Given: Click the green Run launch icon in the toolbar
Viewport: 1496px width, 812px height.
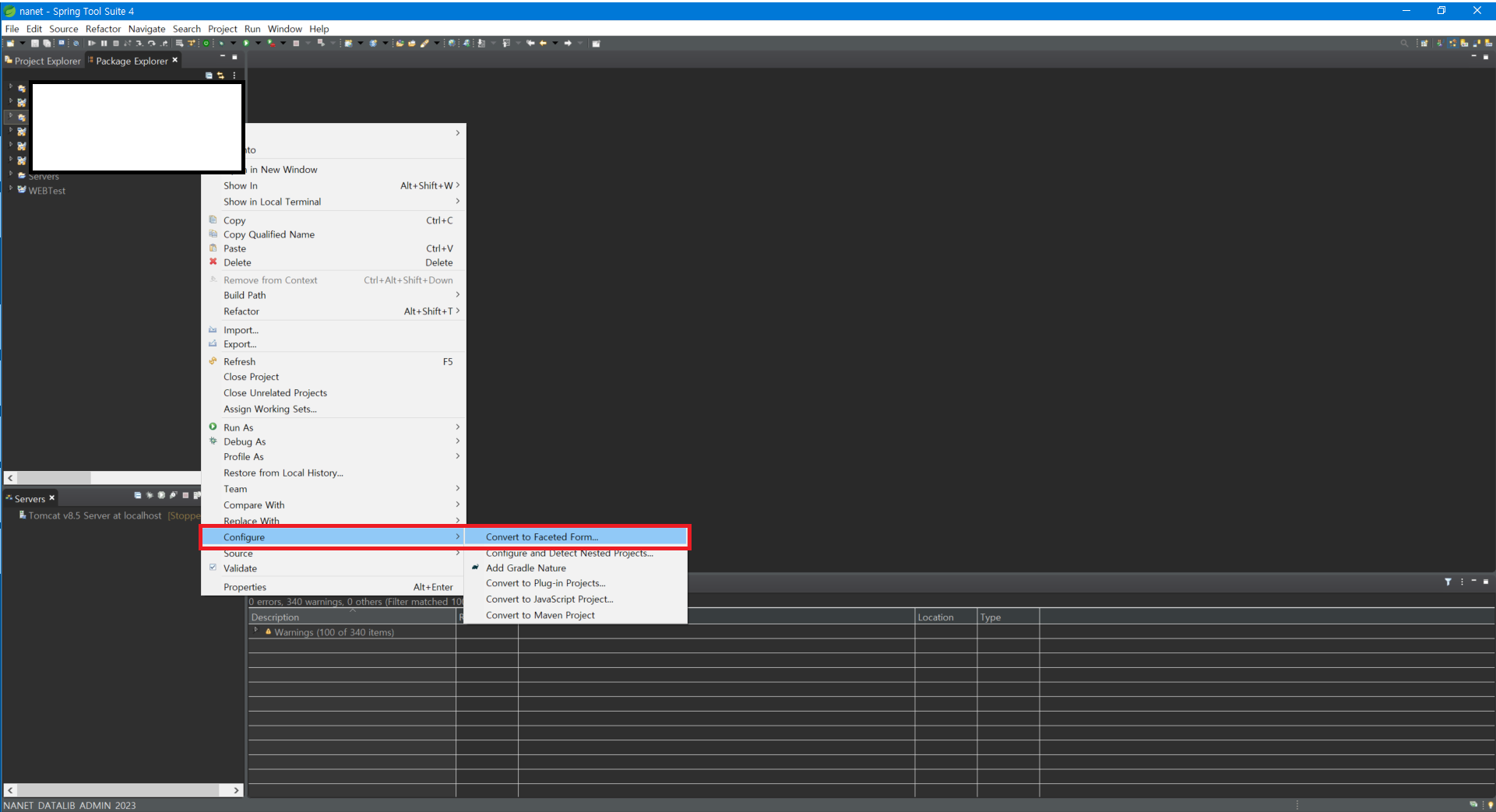Looking at the screenshot, I should point(245,44).
